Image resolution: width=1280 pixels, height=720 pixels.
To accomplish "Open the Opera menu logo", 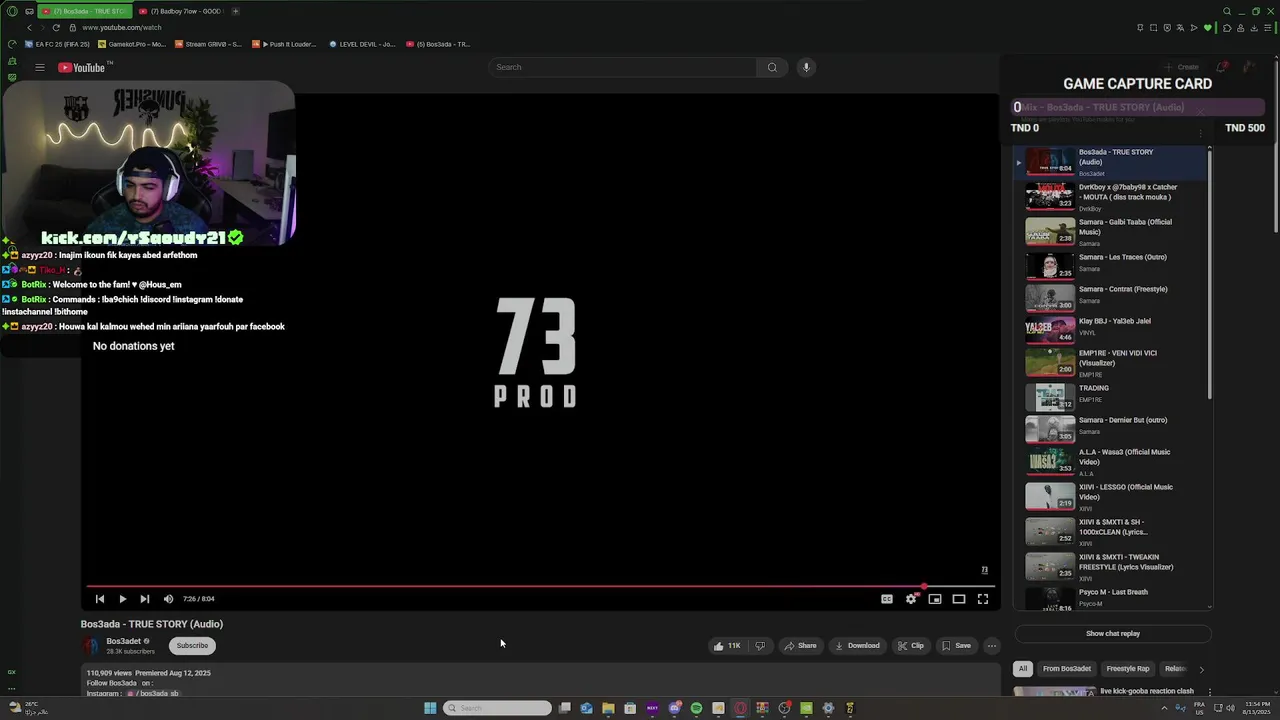I will pyautogui.click(x=12, y=11).
